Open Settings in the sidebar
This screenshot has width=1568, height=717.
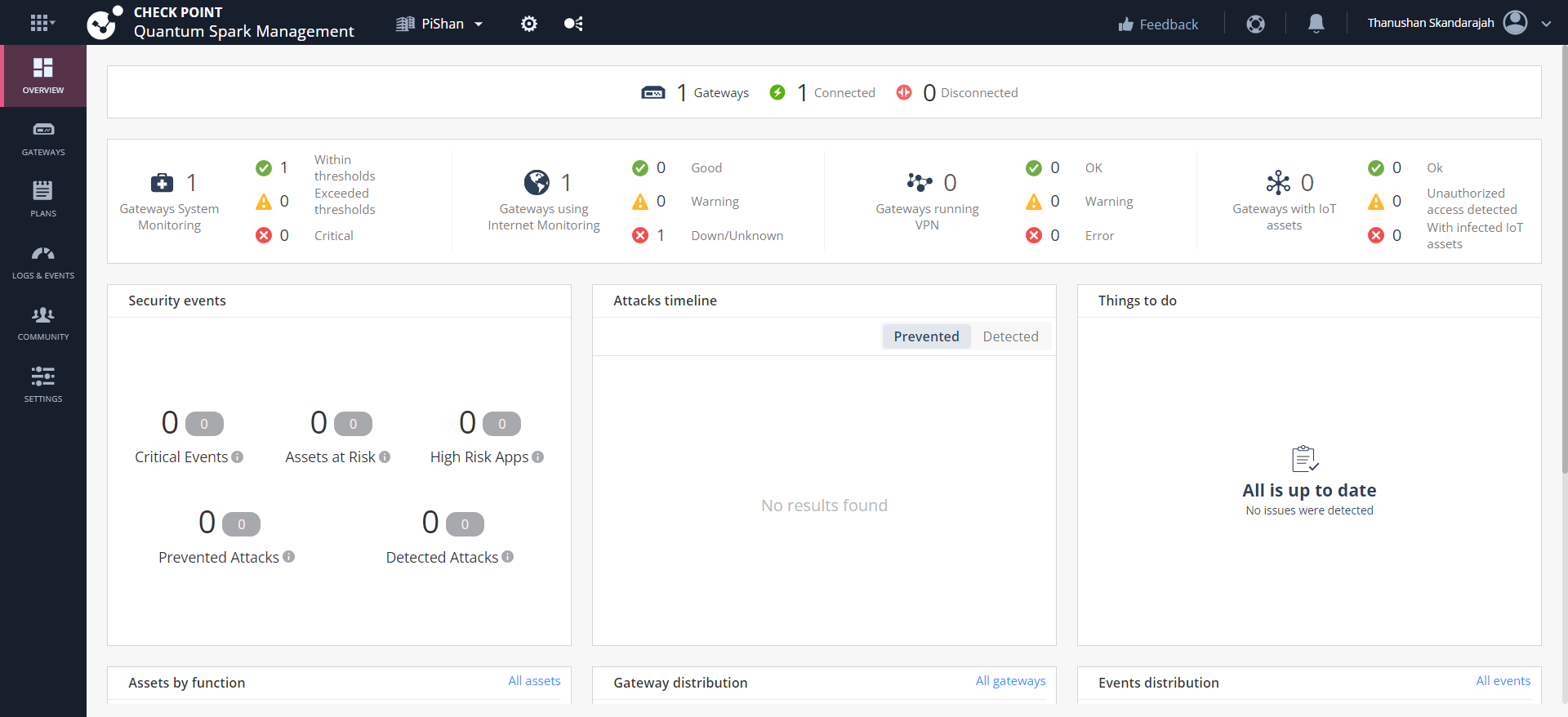coord(43,385)
